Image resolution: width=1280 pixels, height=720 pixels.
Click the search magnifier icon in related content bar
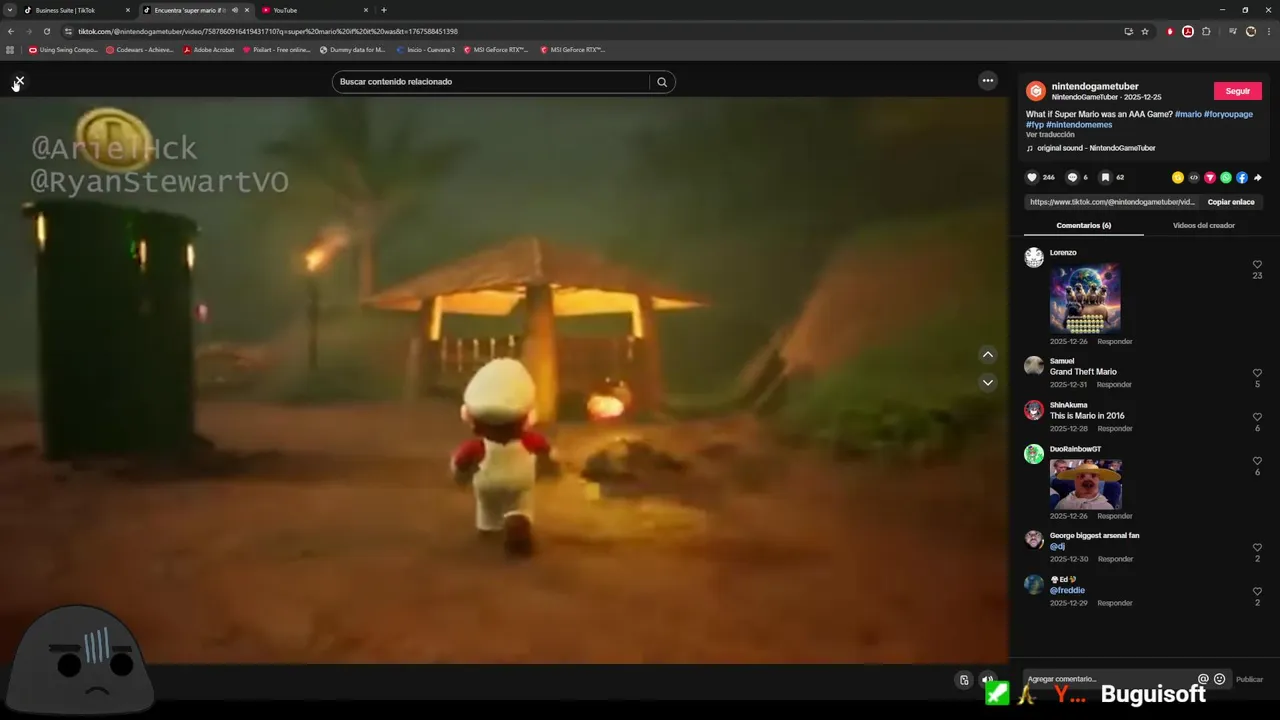(661, 82)
